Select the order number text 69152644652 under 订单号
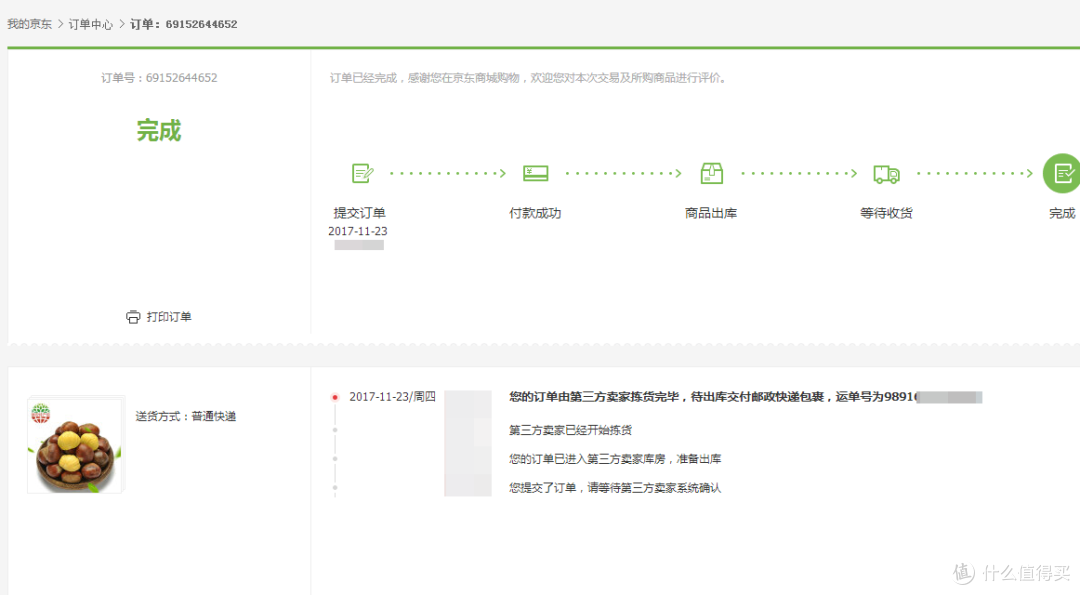The height and width of the screenshot is (595, 1080). point(181,78)
